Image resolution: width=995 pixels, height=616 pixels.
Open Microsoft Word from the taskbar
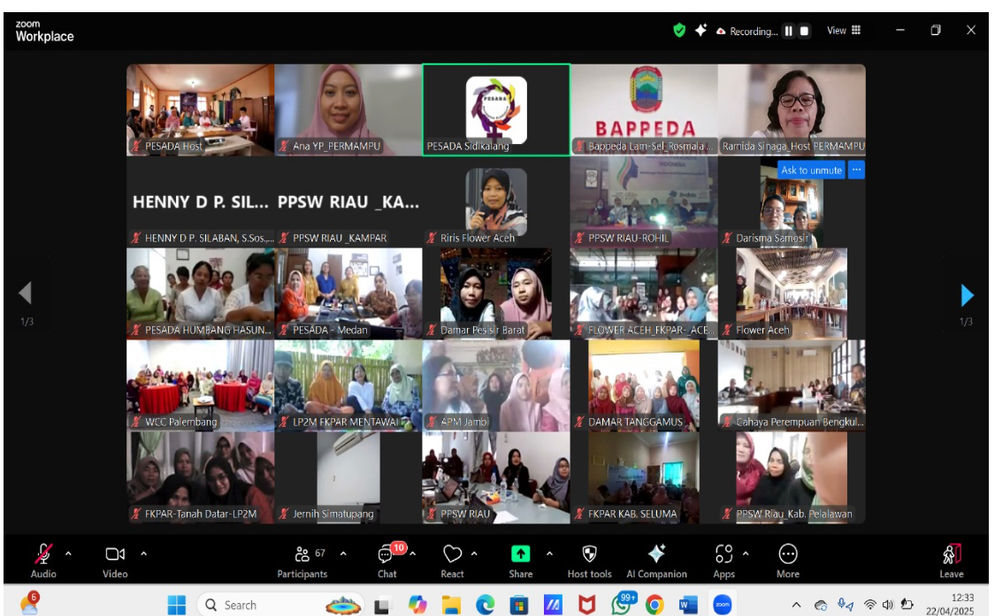click(x=688, y=605)
